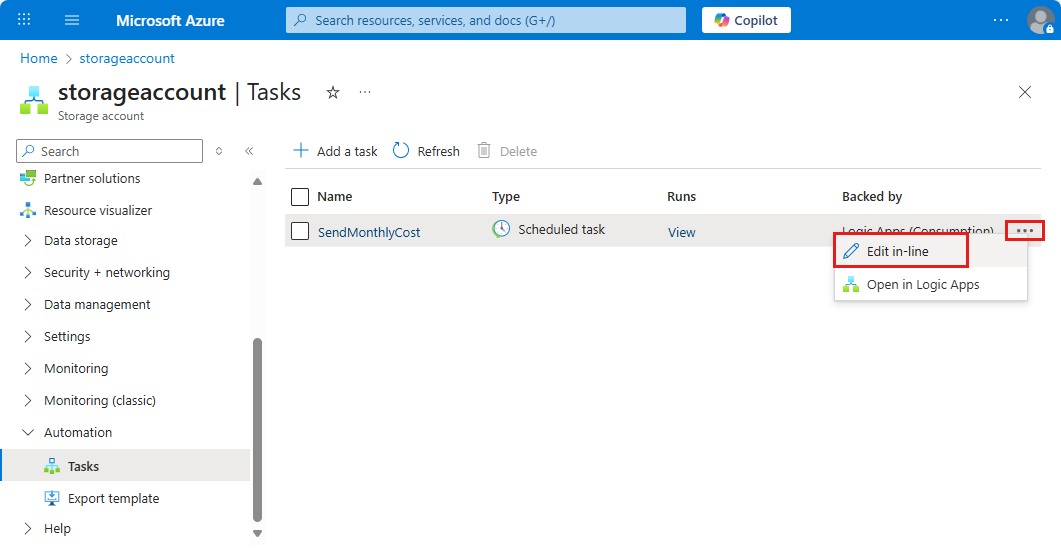Check the SendMonthlyCost row checkbox
This screenshot has height=548, width=1061.
(300, 231)
